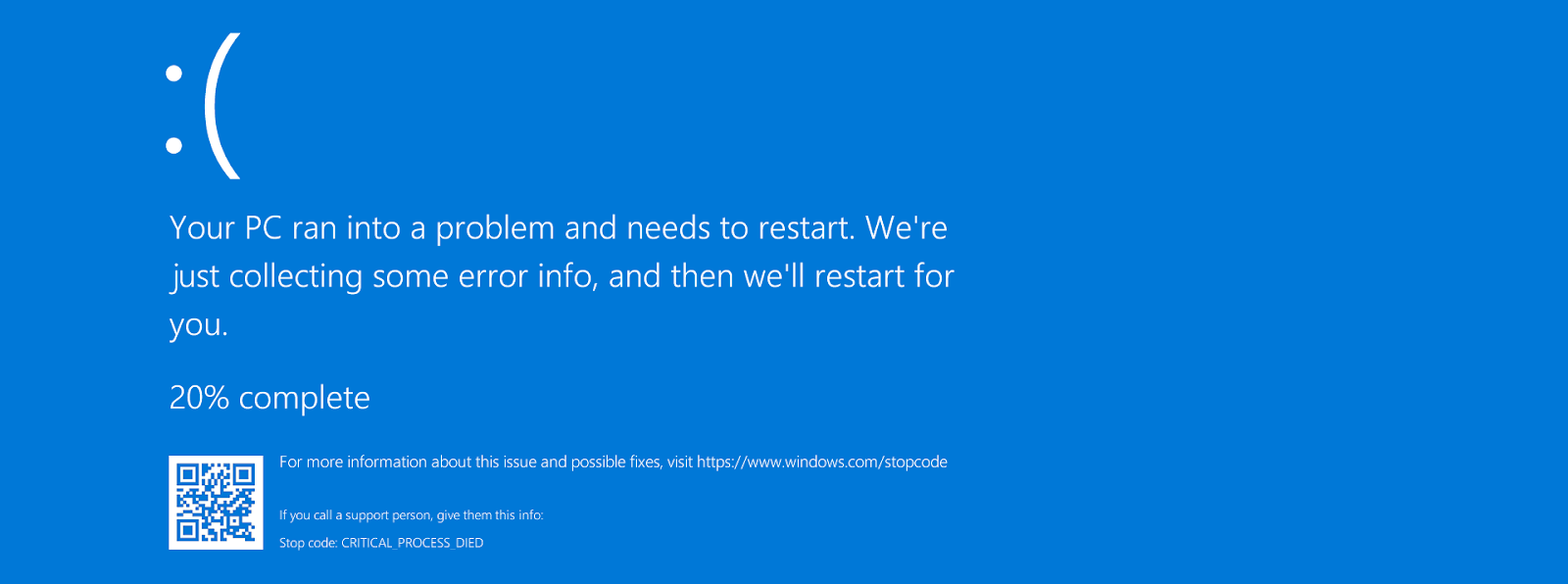Click the top-left QR code finder square
Viewport: 1568px width, 584px height.
[187, 475]
